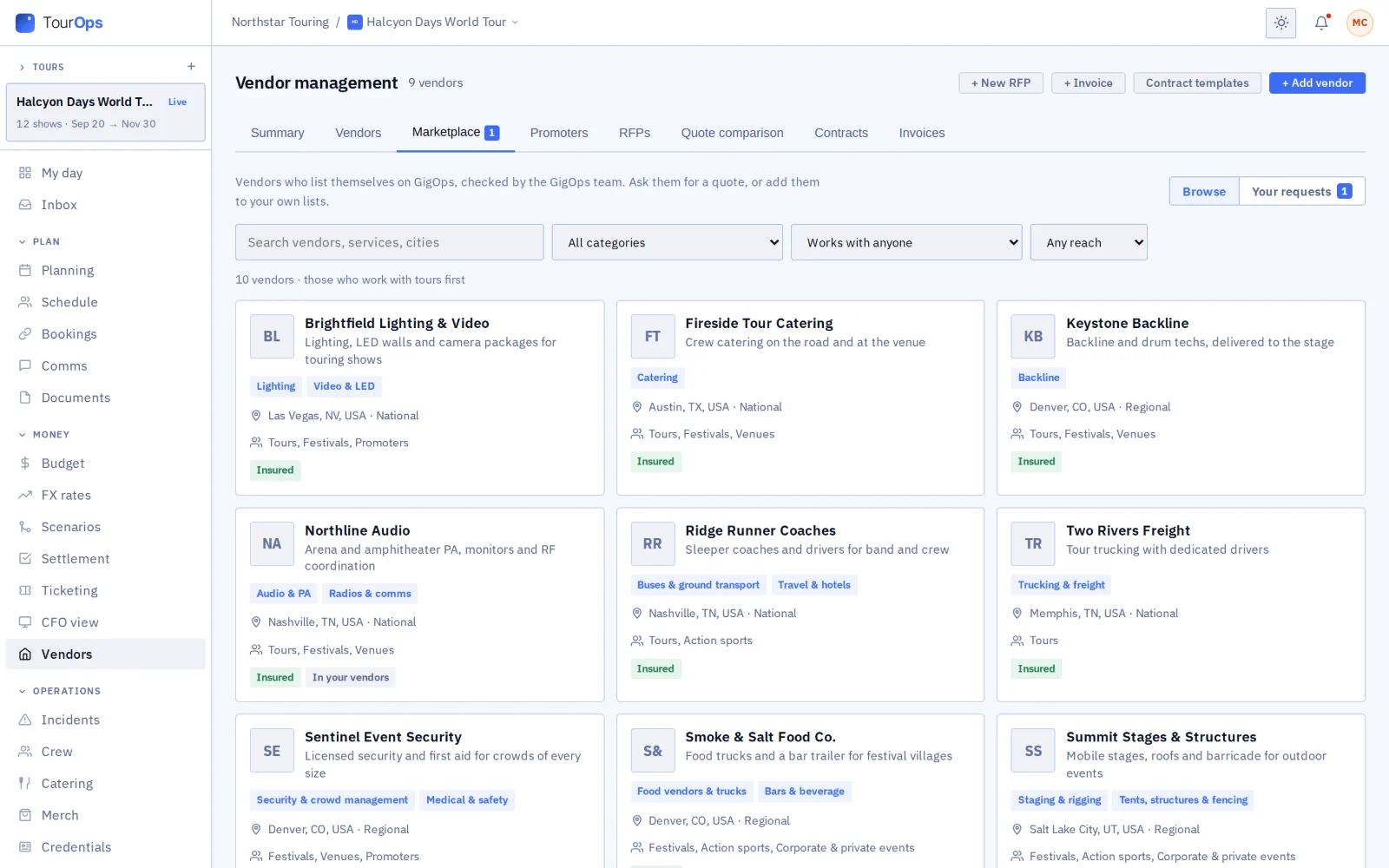Screen dimensions: 1389x868
Task: Open Contract templates
Action: (x=1197, y=82)
